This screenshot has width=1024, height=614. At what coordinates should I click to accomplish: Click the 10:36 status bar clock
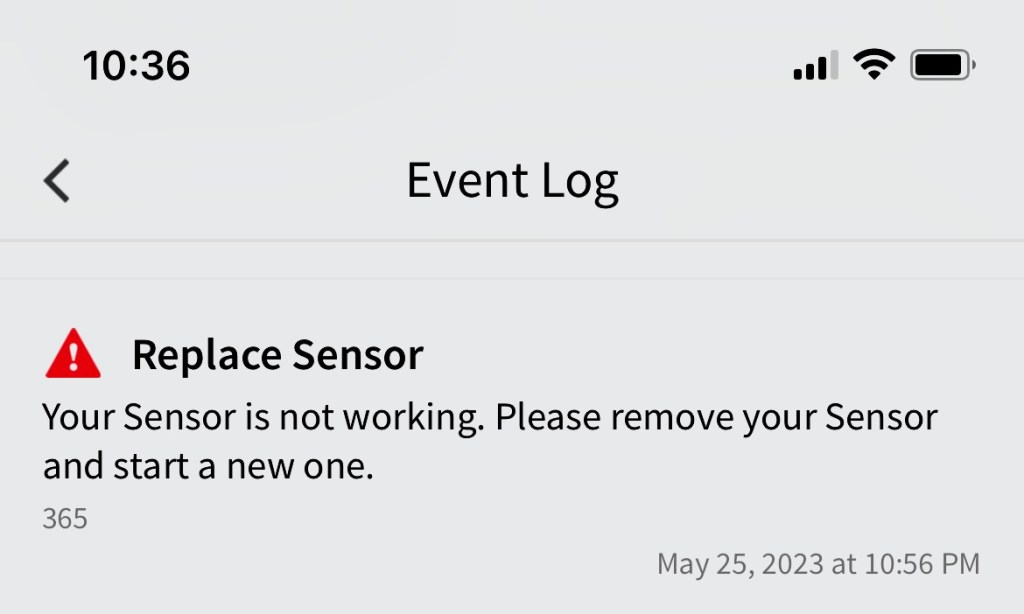(x=136, y=67)
